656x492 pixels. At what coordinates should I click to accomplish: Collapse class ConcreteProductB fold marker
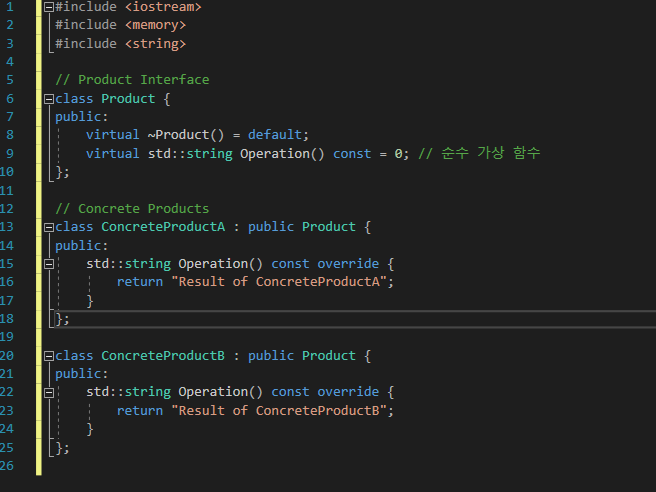click(x=49, y=356)
